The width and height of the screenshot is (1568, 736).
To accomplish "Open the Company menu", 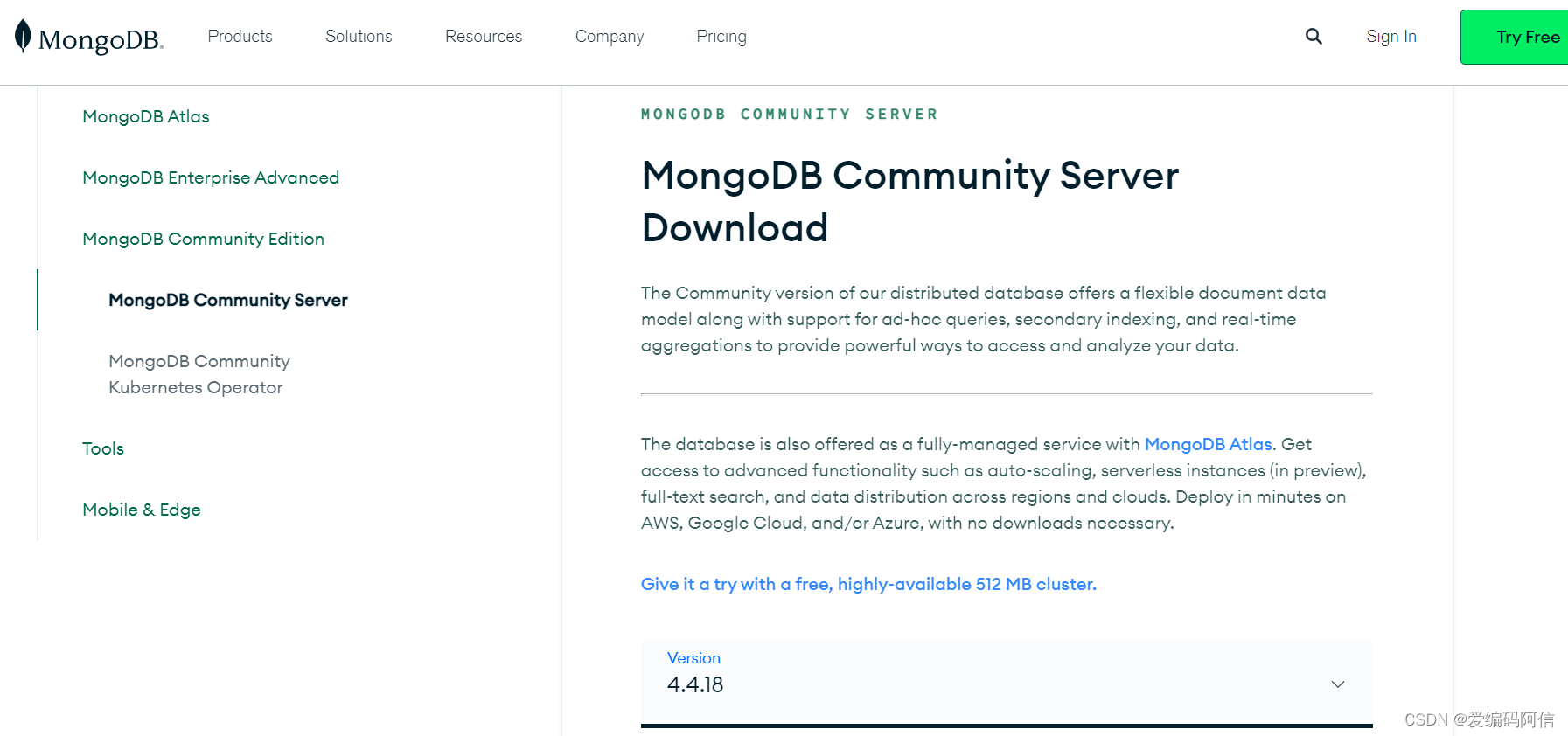I will click(x=610, y=37).
